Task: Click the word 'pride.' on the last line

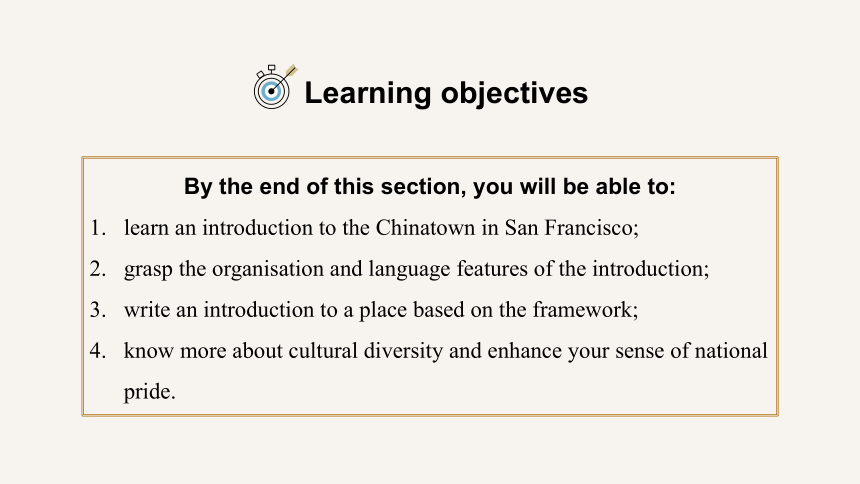Action: click(149, 392)
